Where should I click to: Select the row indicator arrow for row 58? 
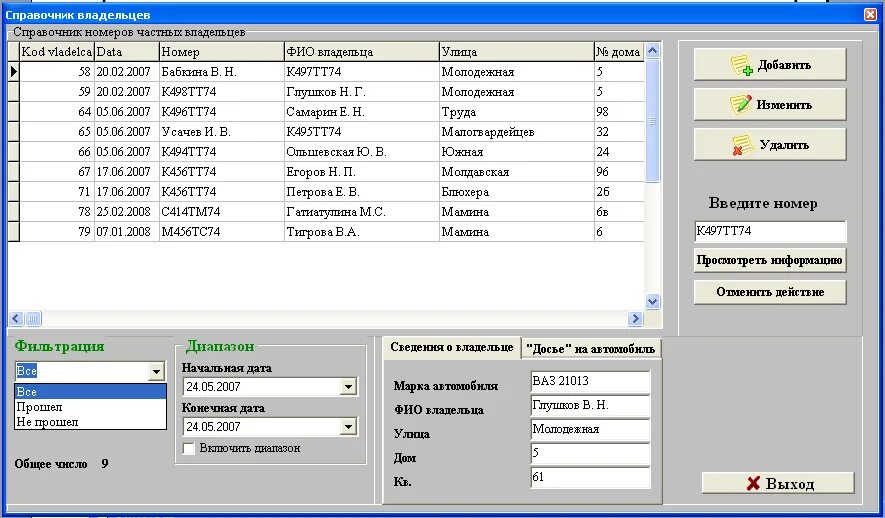click(x=14, y=72)
